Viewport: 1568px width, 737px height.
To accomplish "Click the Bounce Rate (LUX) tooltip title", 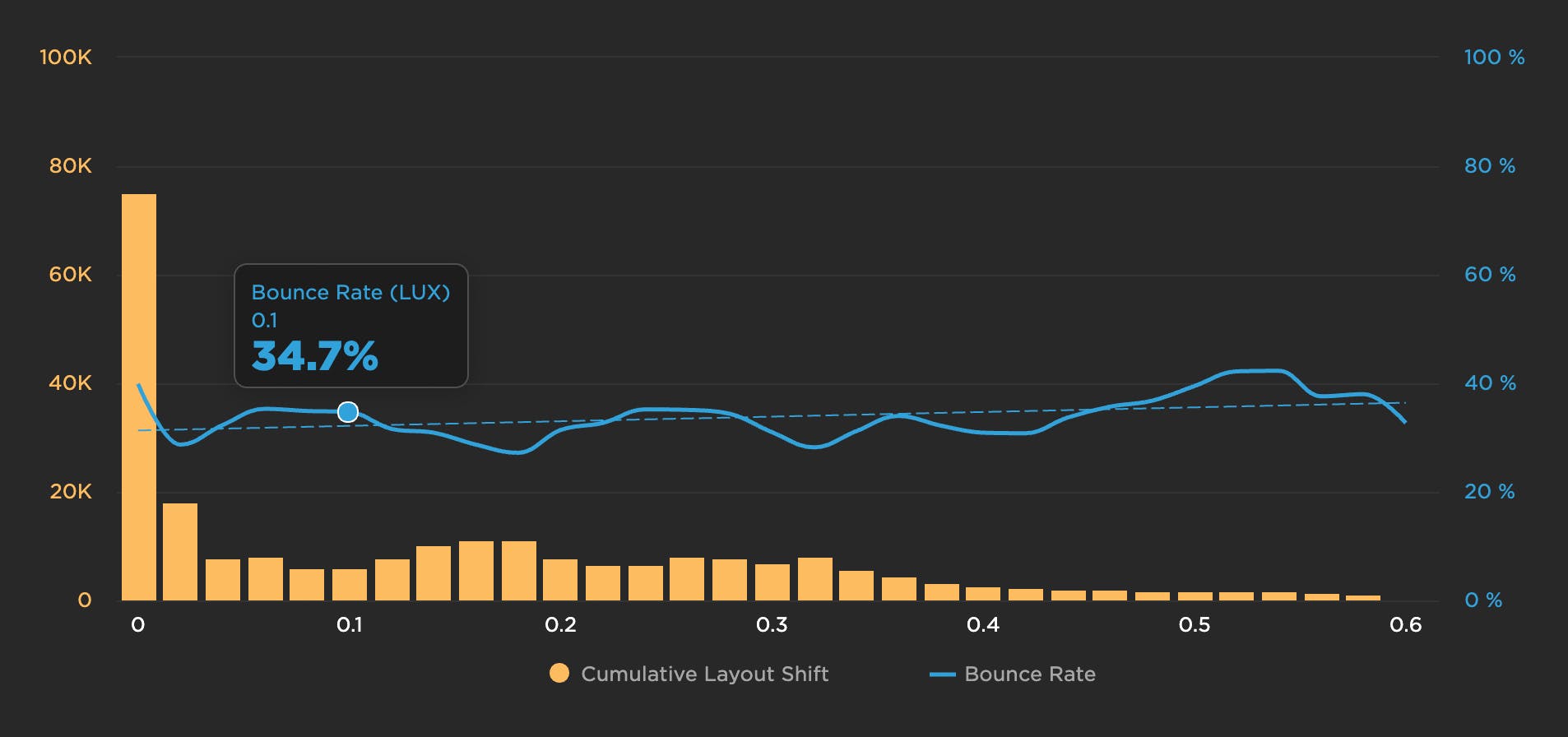I will [350, 292].
